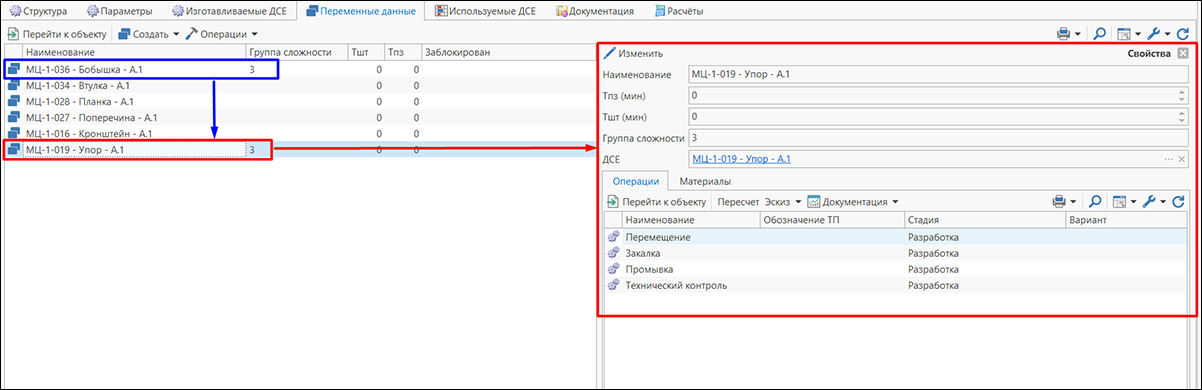Viewport: 1202px width, 390px height.
Task: Switch to the Материалы tab
Action: pos(704,181)
